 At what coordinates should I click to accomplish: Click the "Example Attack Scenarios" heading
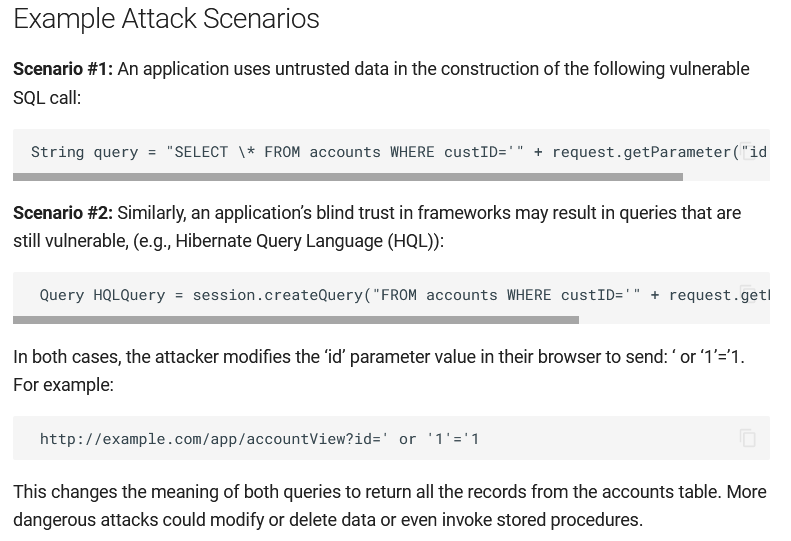pos(166,19)
